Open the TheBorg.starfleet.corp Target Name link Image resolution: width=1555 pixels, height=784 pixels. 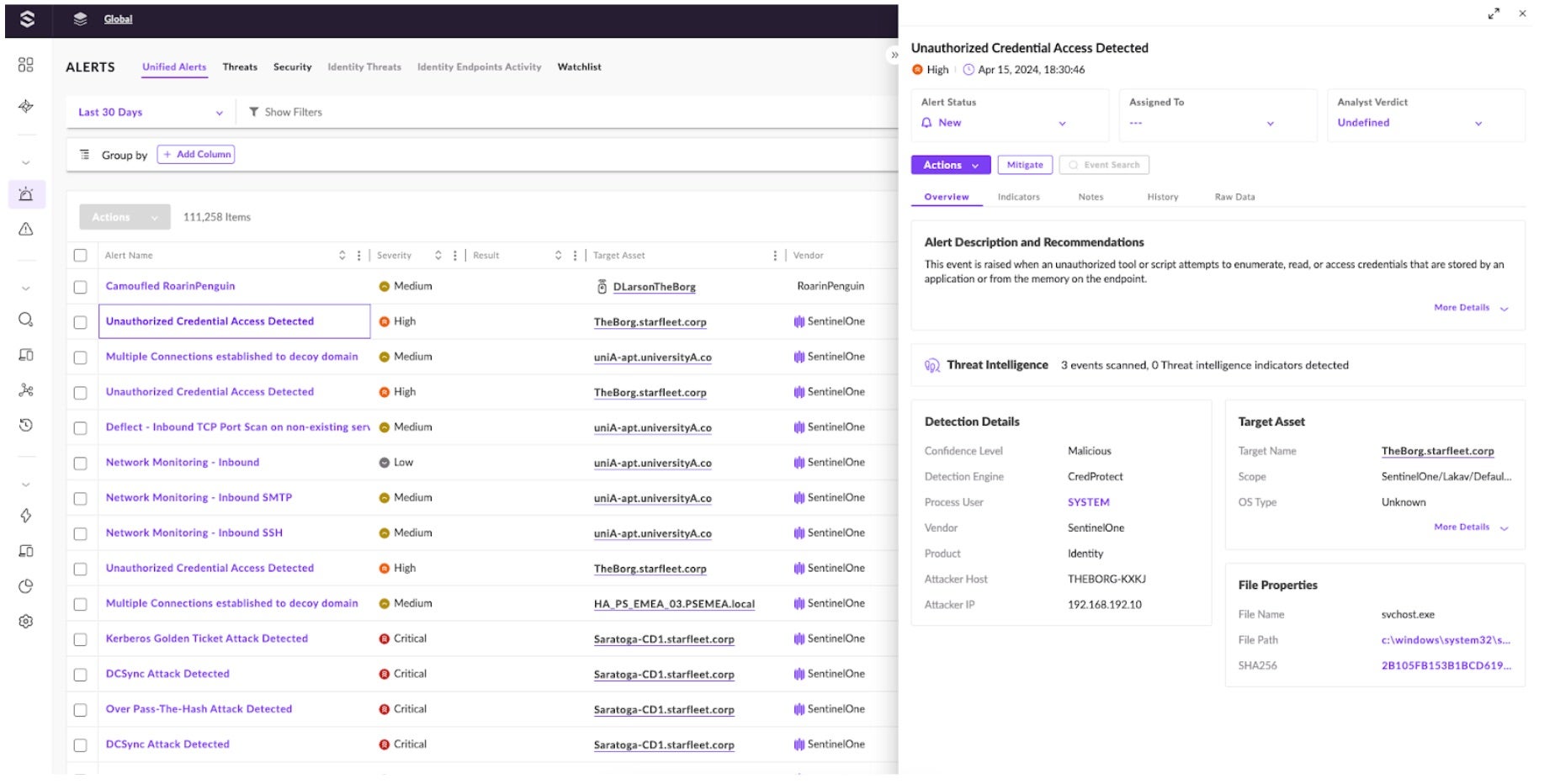pos(1437,452)
